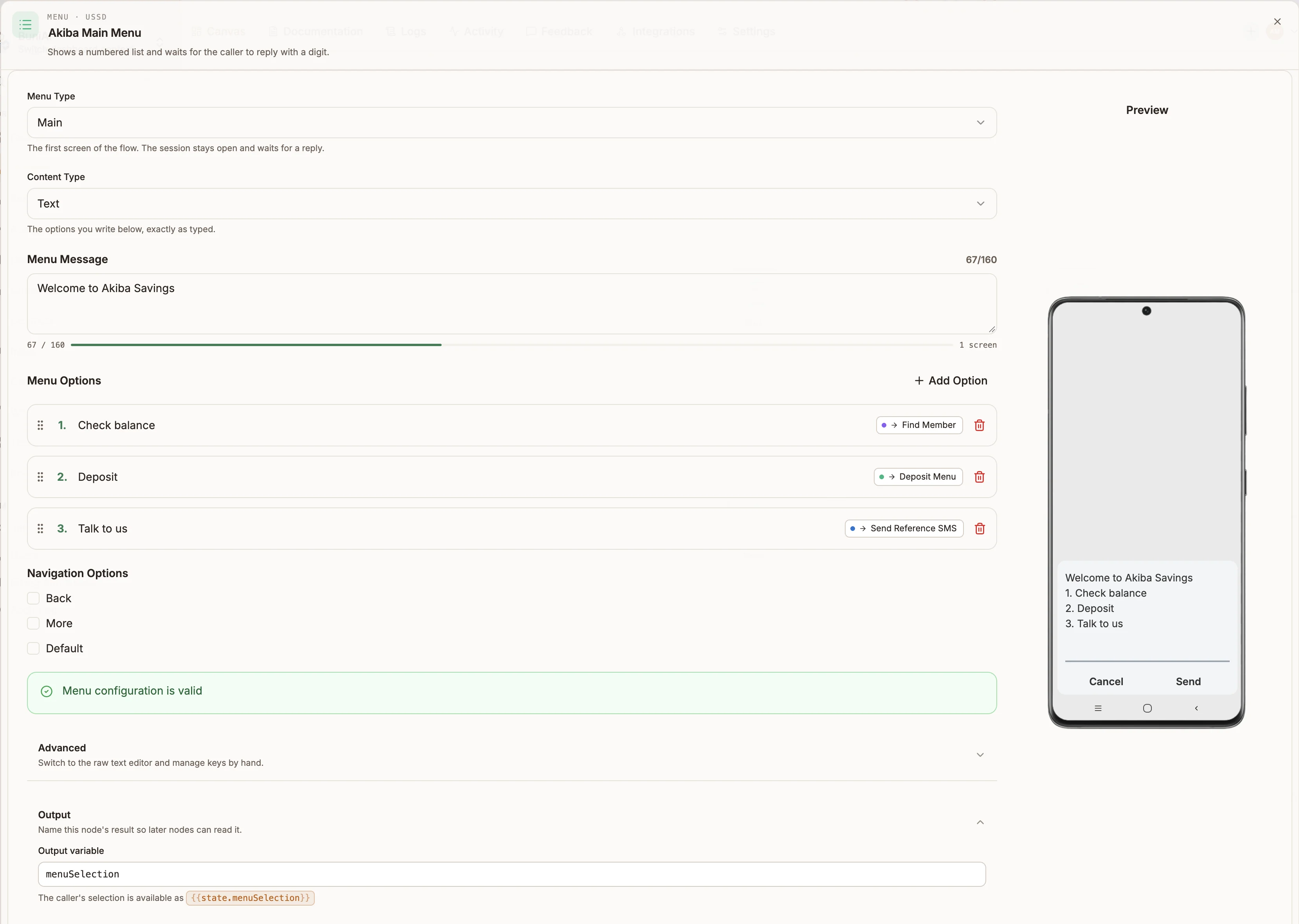This screenshot has width=1299, height=924.
Task: Close the Akiba Main Menu dialog
Action: (1277, 22)
